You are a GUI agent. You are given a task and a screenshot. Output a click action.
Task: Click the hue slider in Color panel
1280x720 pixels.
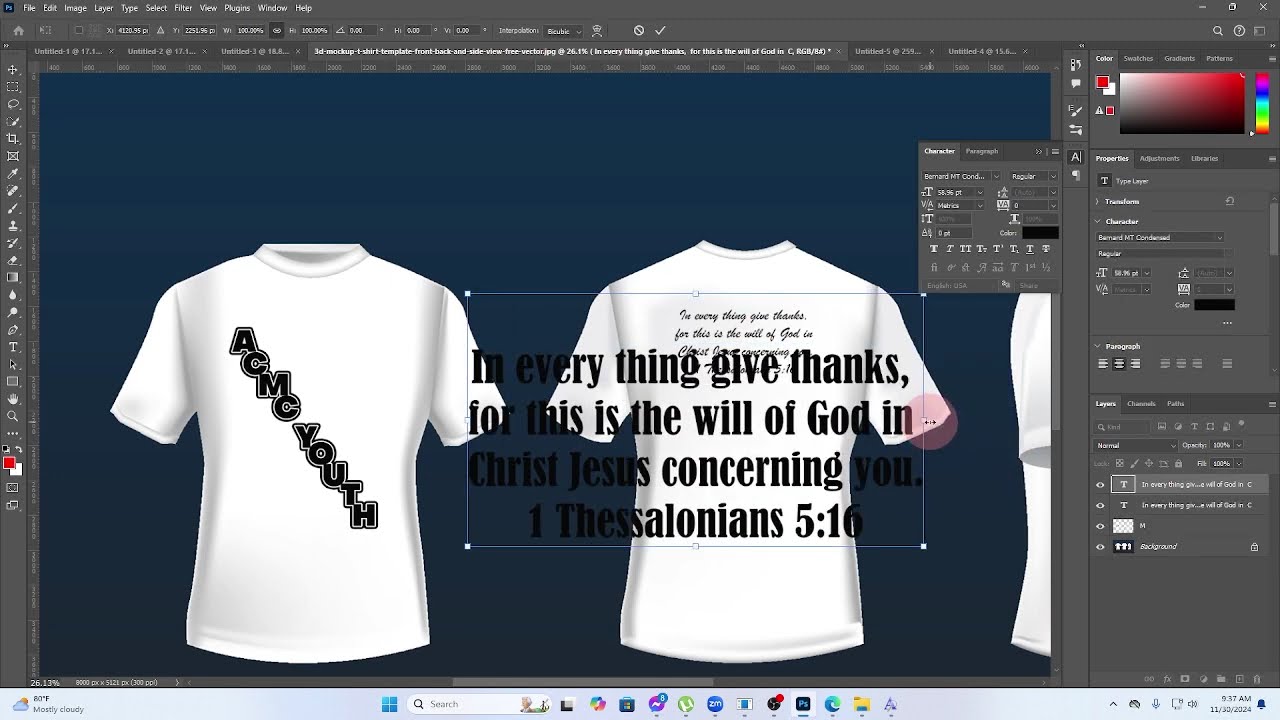point(1262,105)
